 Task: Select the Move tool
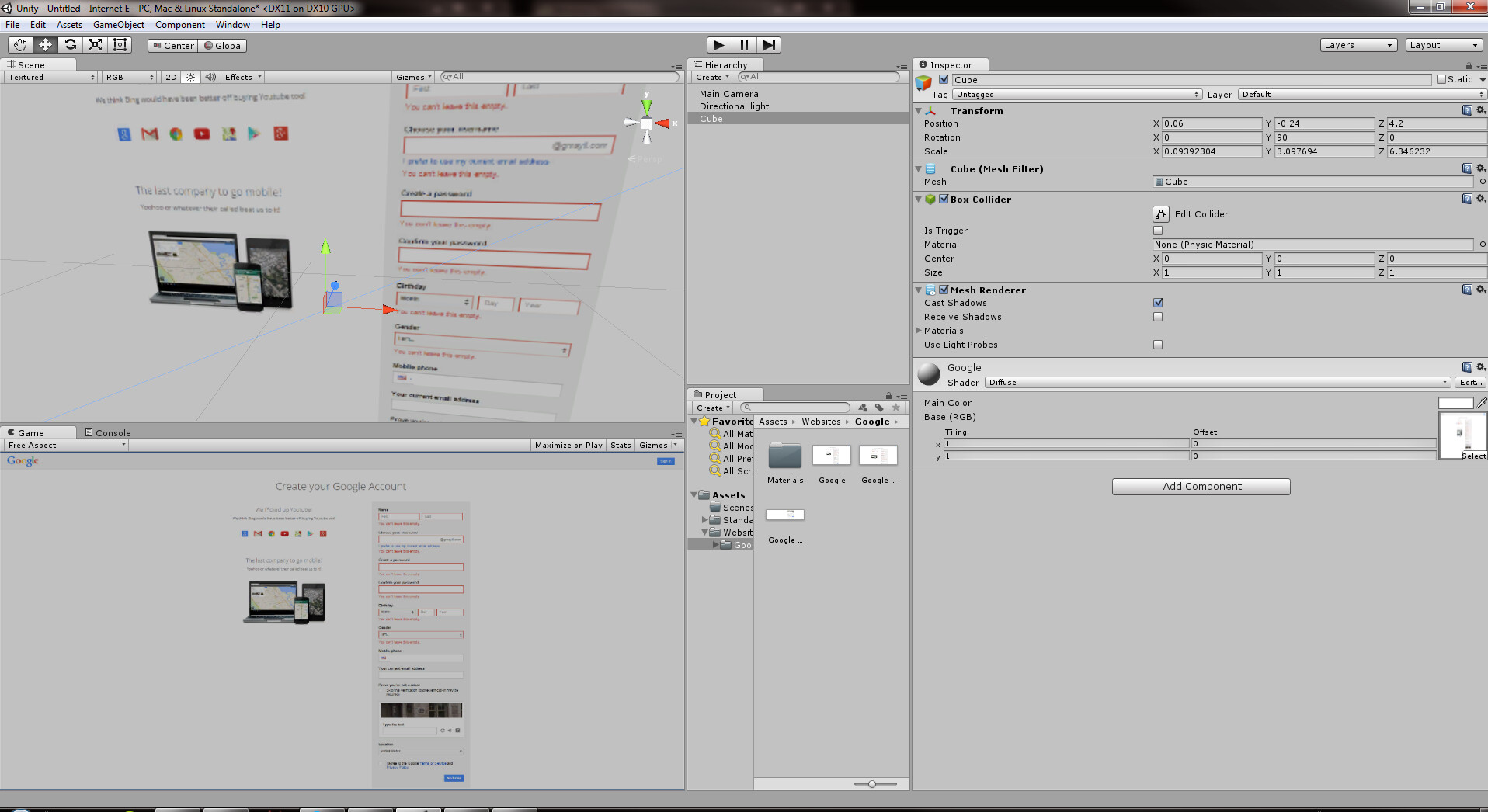click(44, 44)
